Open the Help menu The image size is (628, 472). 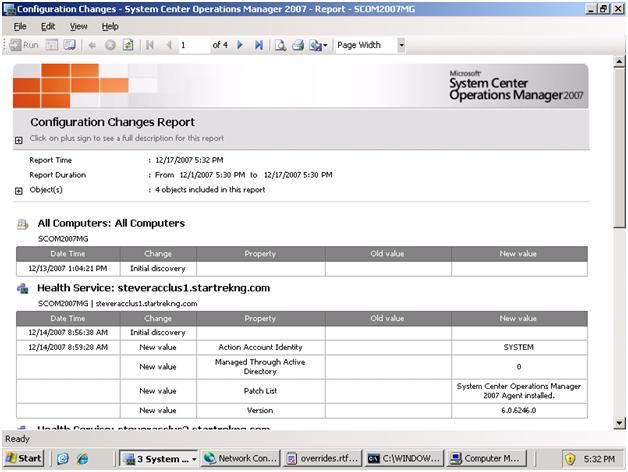pyautogui.click(x=110, y=26)
